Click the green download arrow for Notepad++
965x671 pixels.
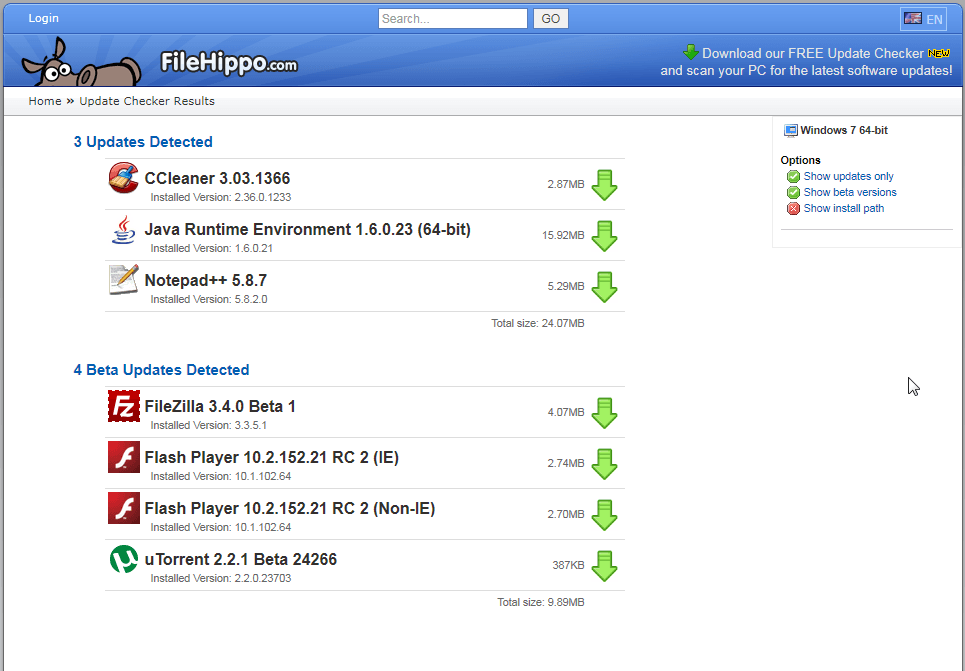pos(604,287)
